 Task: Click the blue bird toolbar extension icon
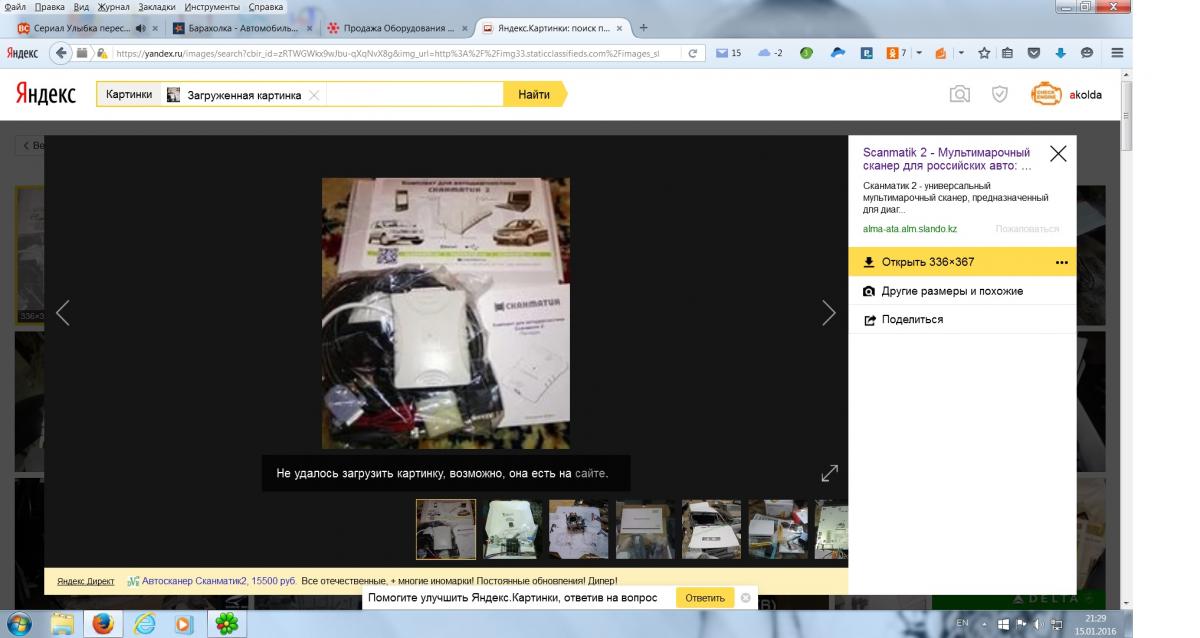point(838,53)
